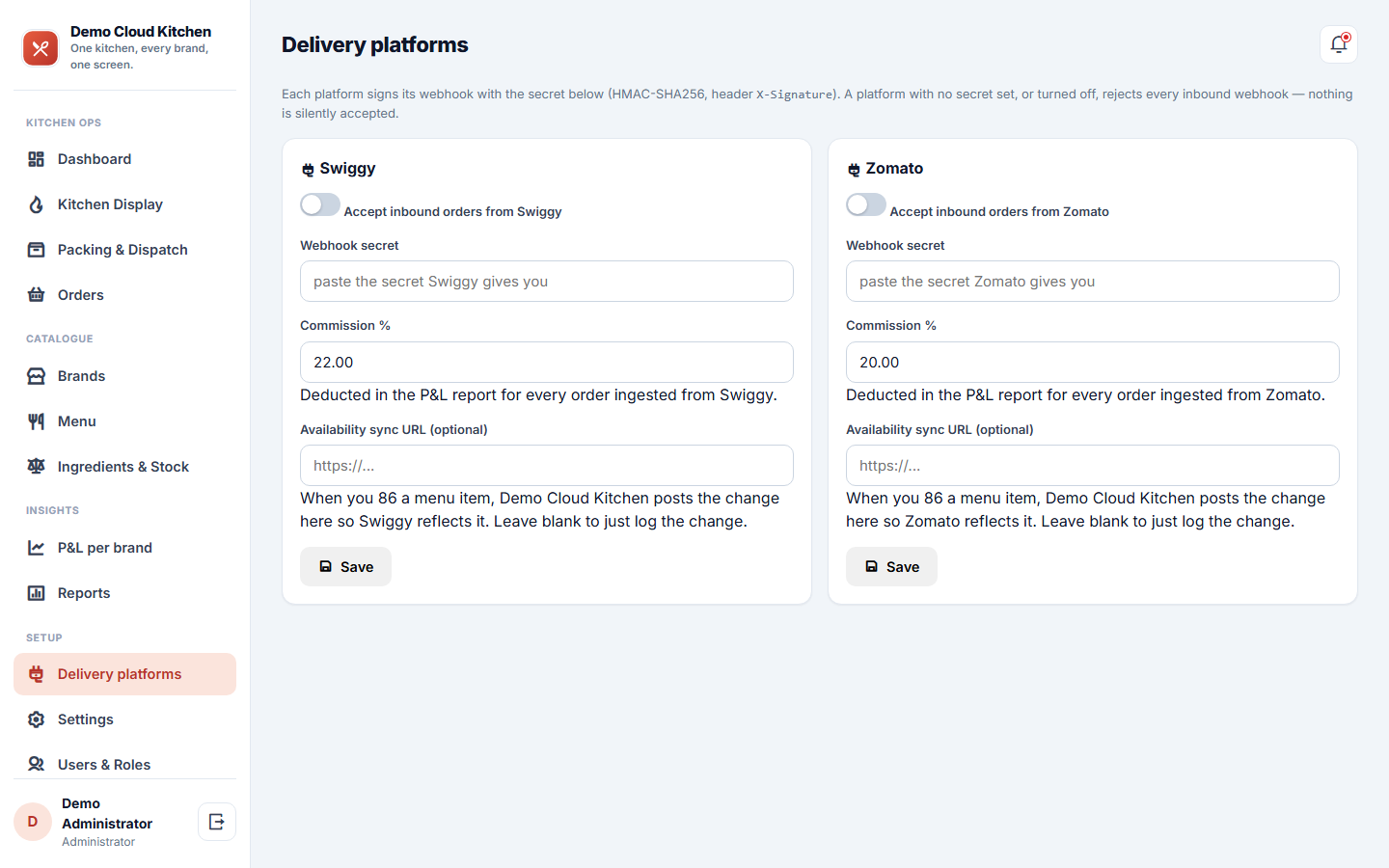Click the Orders basket icon
The width and height of the screenshot is (1389, 868).
pos(37,295)
